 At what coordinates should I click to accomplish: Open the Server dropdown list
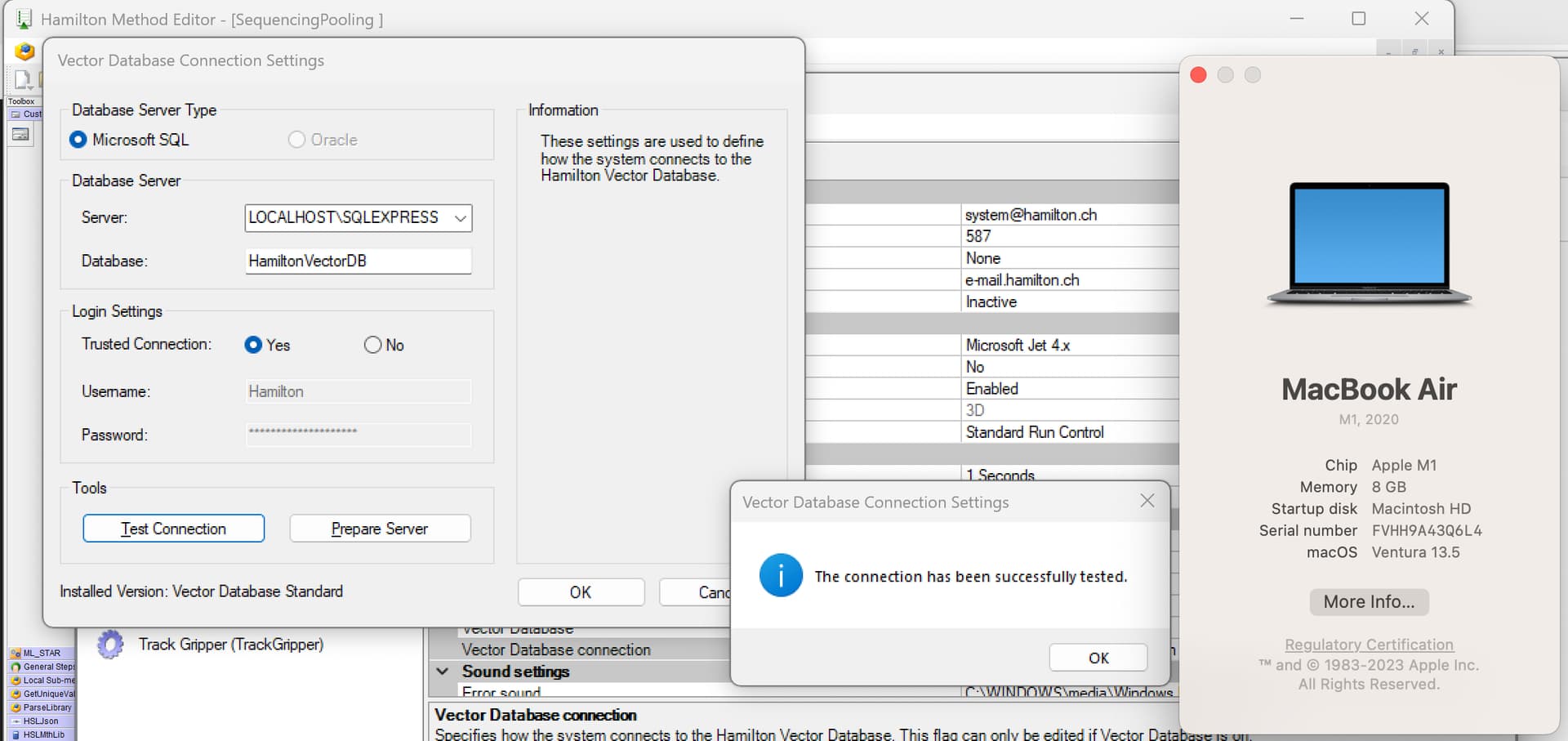pos(461,218)
